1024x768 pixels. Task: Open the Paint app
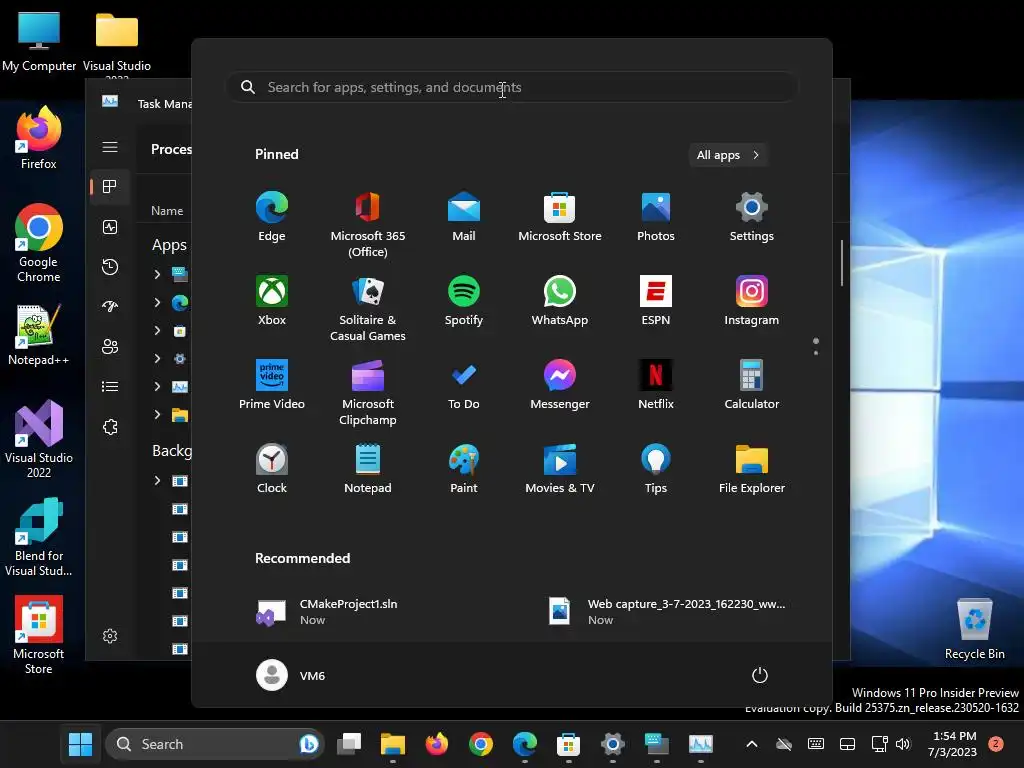pyautogui.click(x=464, y=468)
